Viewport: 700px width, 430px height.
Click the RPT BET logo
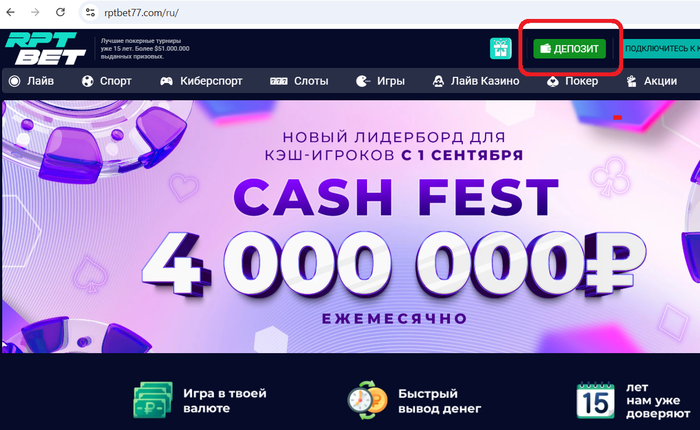[45, 49]
